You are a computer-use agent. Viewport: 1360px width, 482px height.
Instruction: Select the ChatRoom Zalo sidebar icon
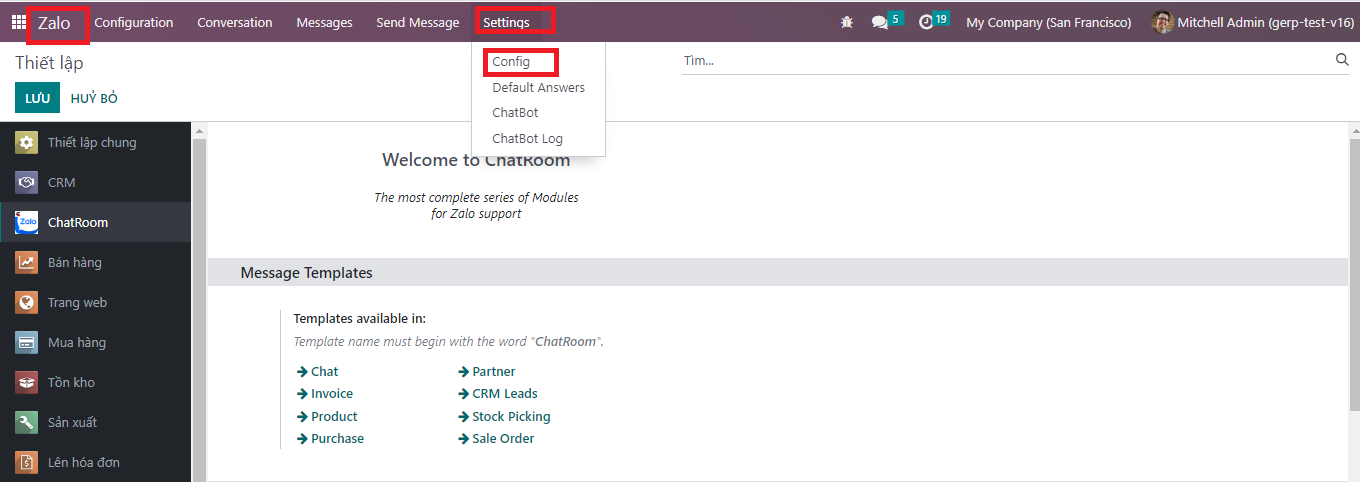pyautogui.click(x=27, y=222)
